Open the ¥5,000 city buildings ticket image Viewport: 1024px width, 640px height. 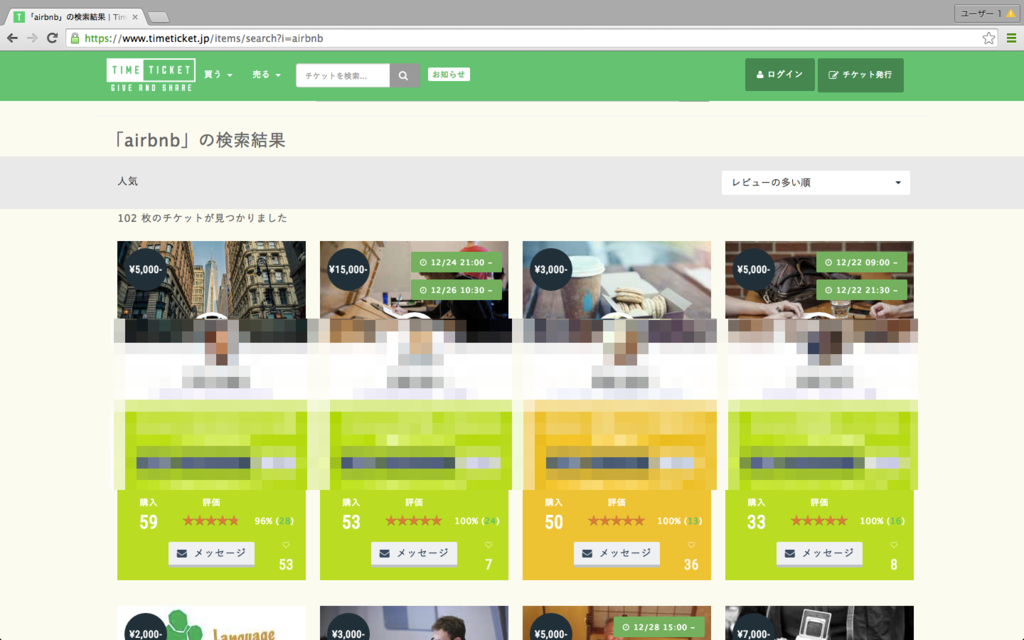point(212,280)
